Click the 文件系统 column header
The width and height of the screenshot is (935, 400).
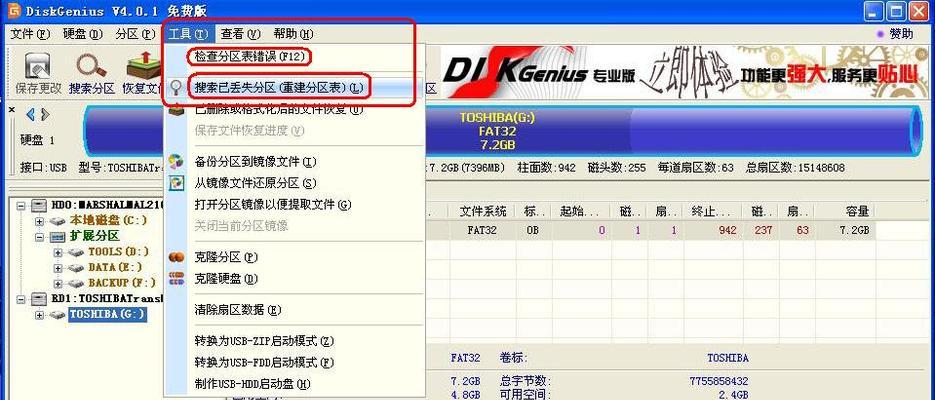(x=483, y=211)
